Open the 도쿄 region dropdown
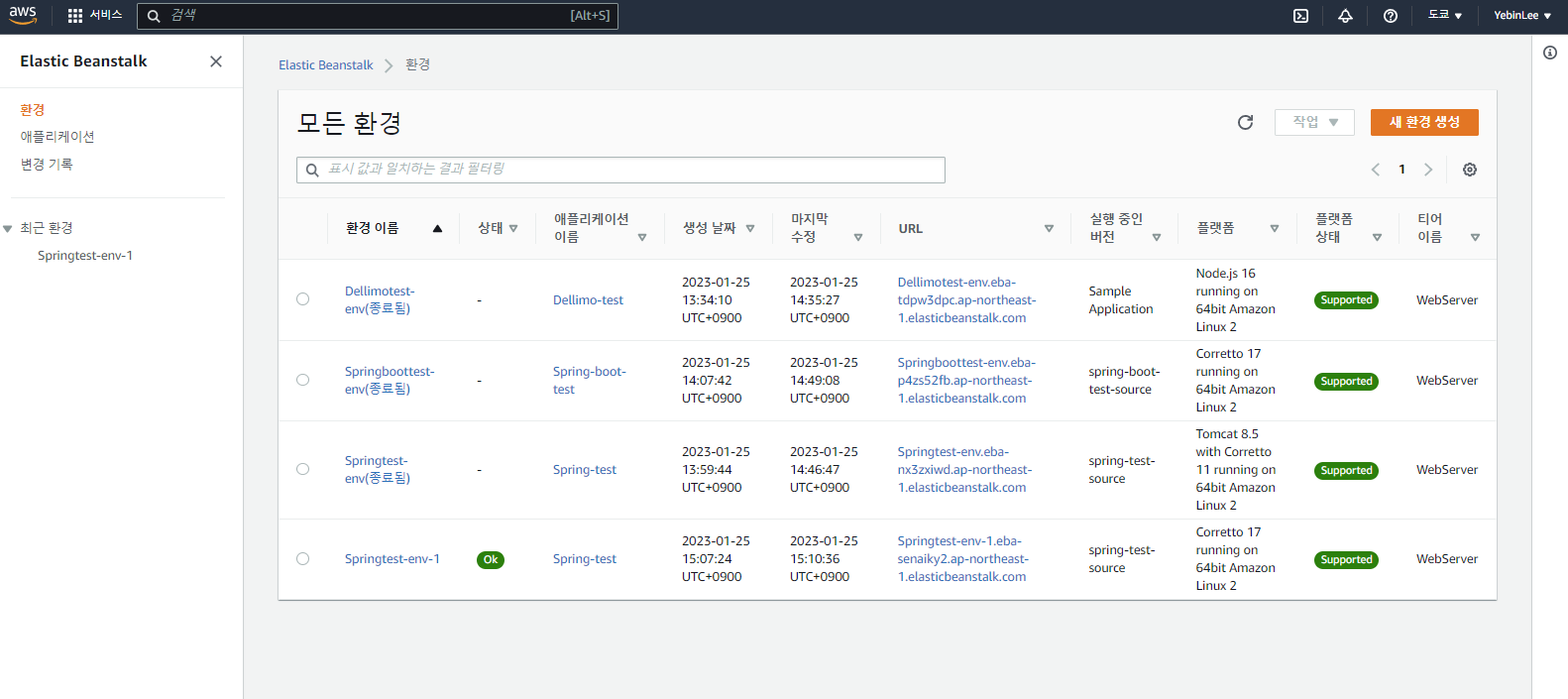This screenshot has width=1568, height=699. 1445,16
